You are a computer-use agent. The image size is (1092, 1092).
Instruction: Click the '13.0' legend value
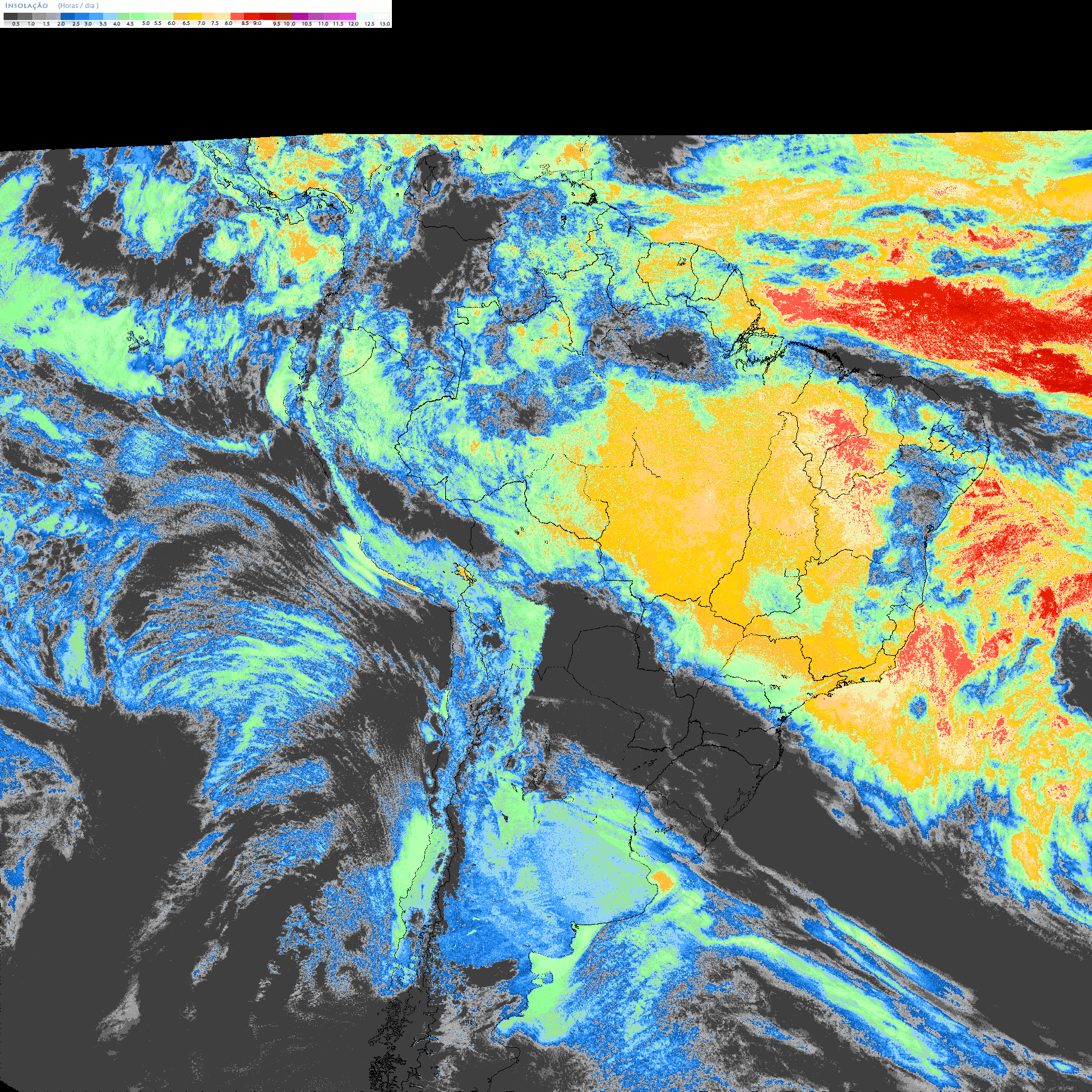pyautogui.click(x=385, y=24)
